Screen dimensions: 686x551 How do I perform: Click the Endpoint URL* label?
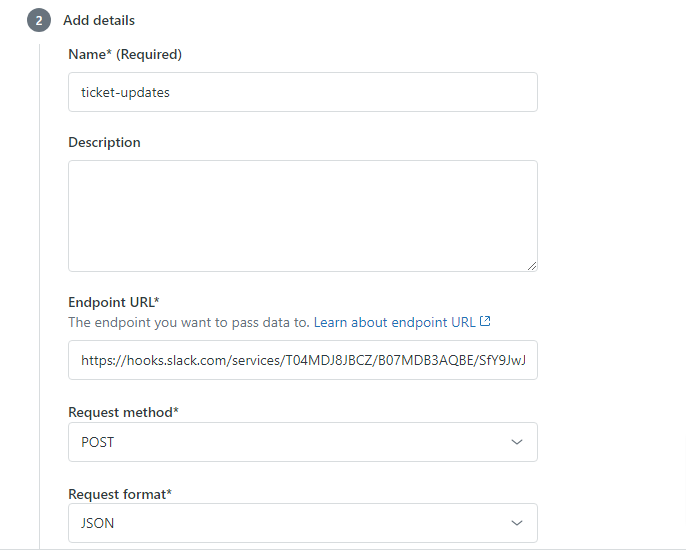(x=114, y=302)
